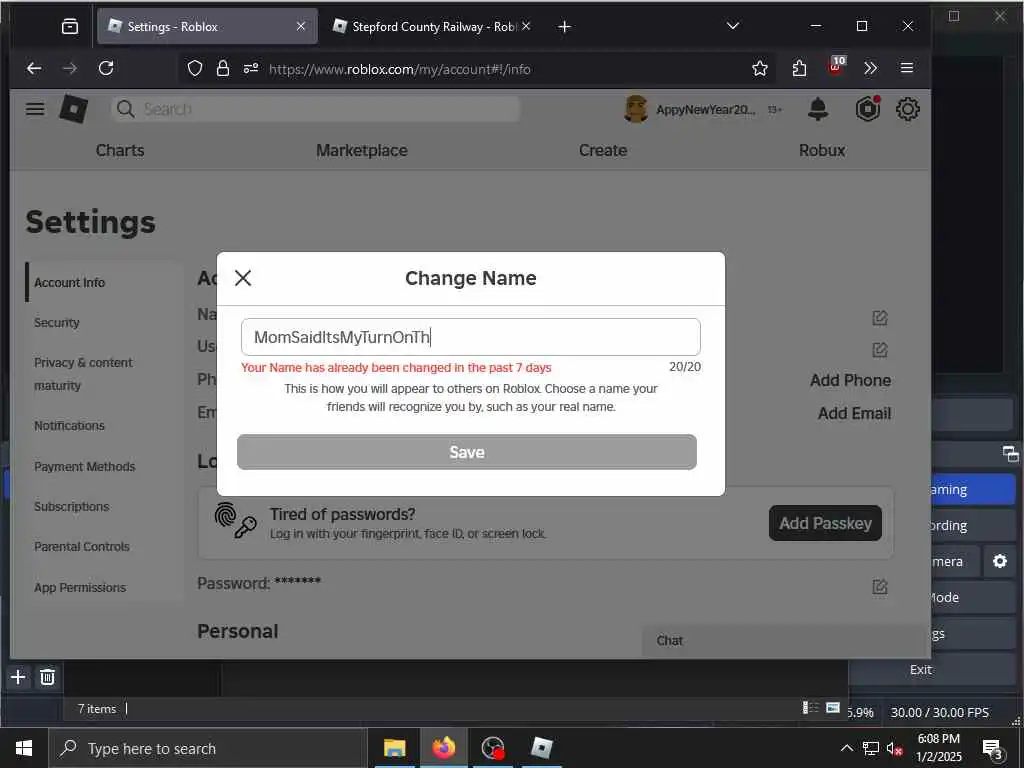
Task: Click the display name edit pencil icon
Action: point(880,318)
